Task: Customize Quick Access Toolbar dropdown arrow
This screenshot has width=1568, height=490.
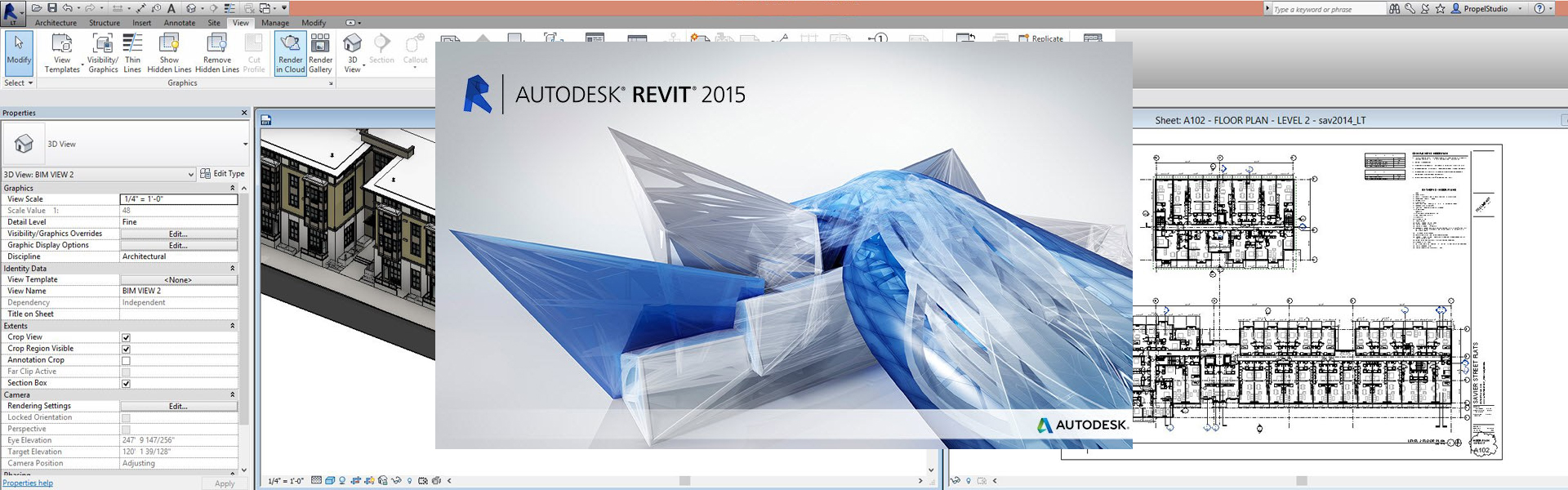Action: [284, 8]
